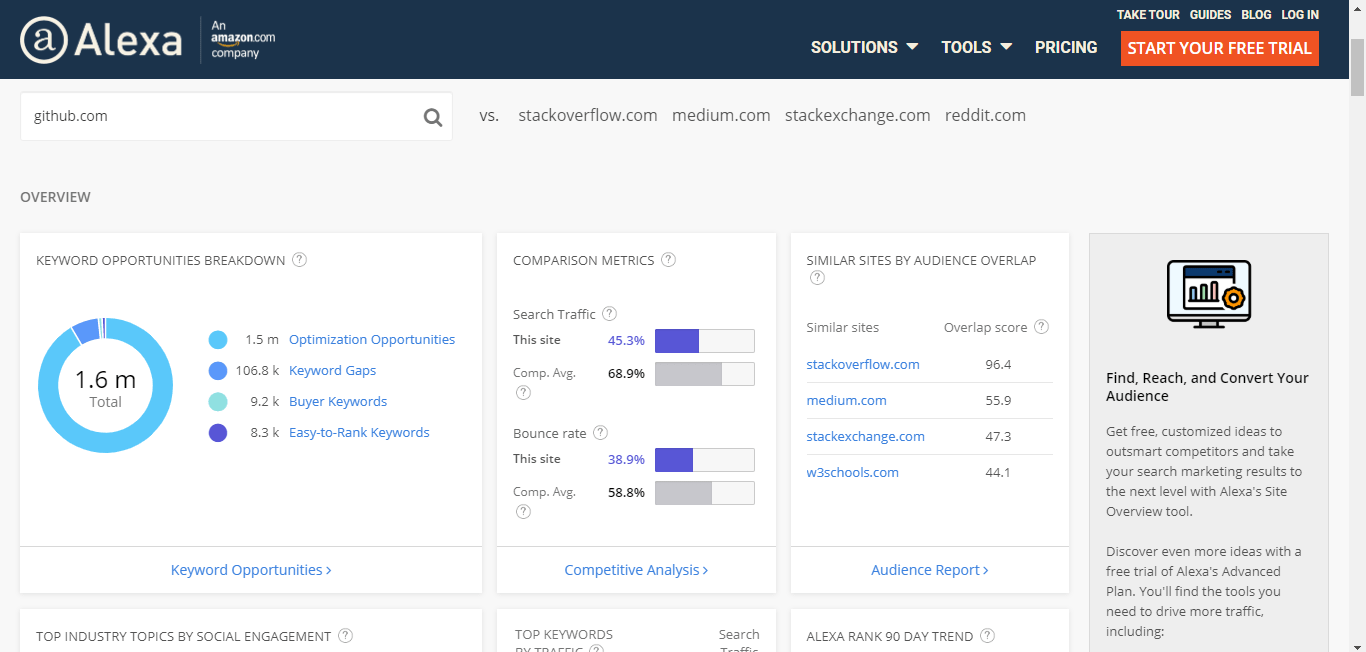Click the page vertical scrollbar
Image resolution: width=1366 pixels, height=652 pixels.
pyautogui.click(x=1357, y=300)
